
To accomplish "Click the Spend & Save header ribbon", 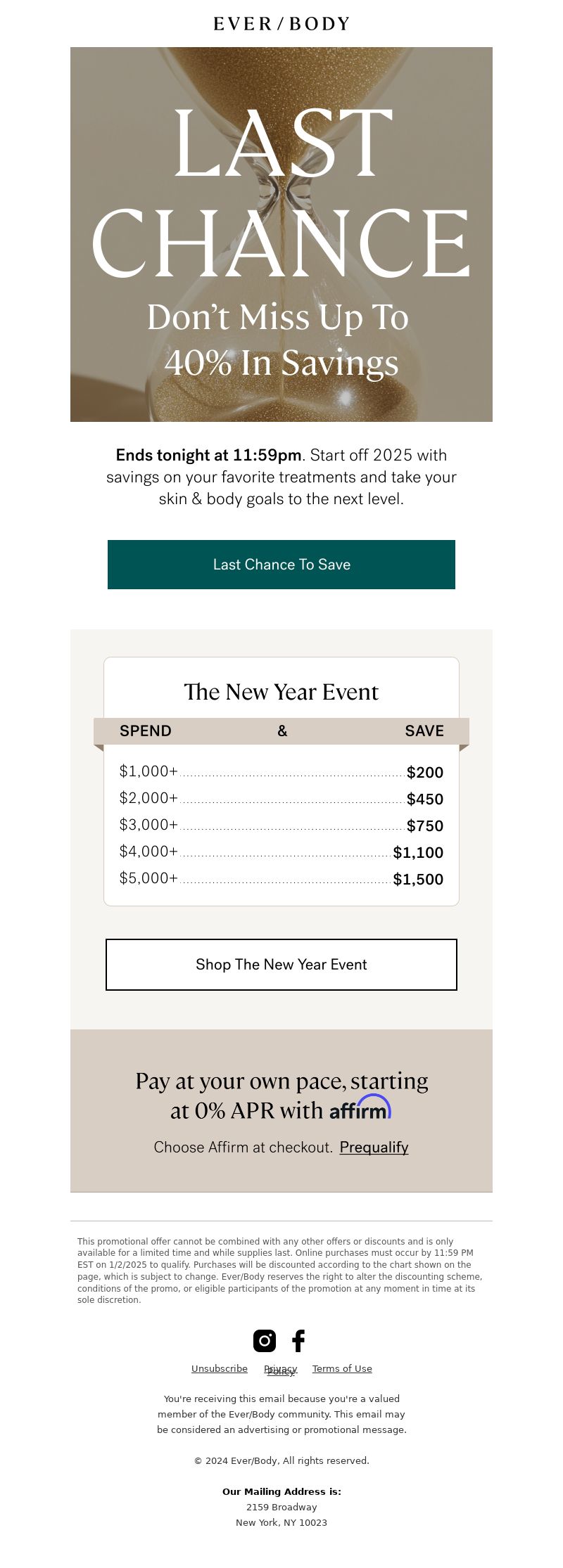I will [281, 731].
